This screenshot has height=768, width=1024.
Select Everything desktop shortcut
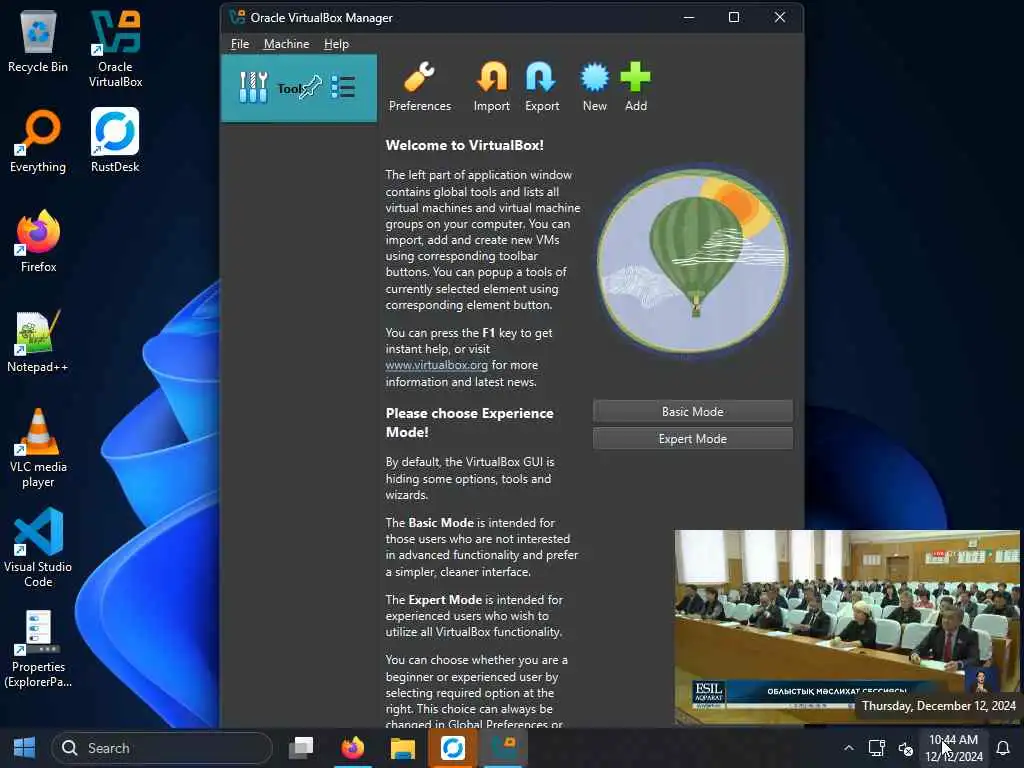(x=38, y=142)
